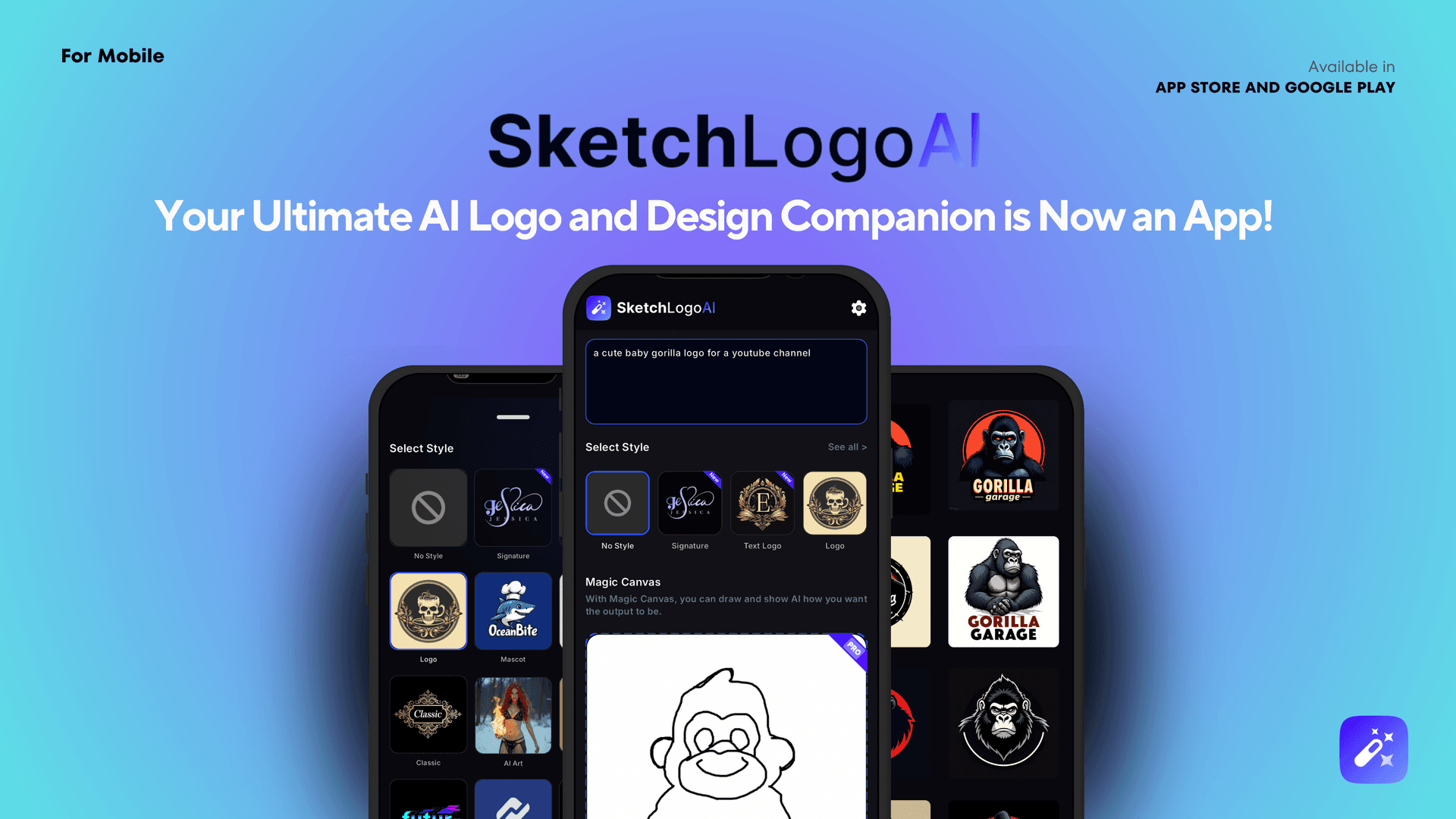Expand the See all styles option
This screenshot has height=819, width=1456.
[x=846, y=446]
